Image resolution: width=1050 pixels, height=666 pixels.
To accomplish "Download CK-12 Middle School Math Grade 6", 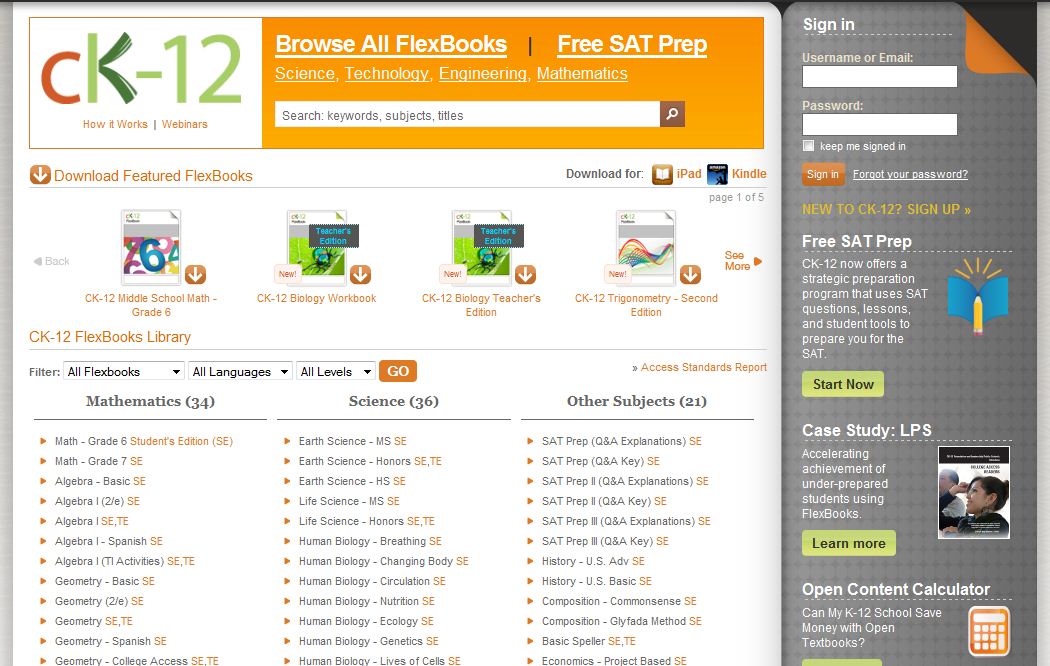I will click(195, 274).
